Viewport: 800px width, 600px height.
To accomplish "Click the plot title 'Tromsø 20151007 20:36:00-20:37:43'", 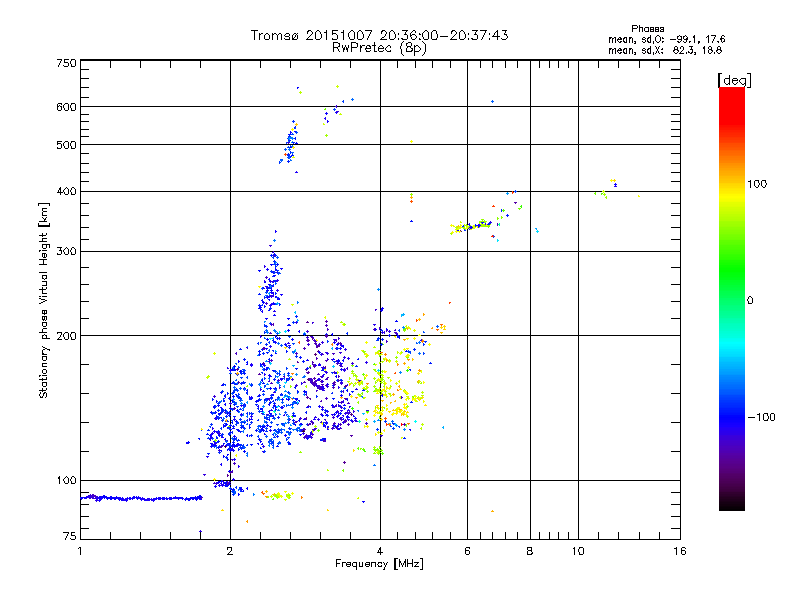I will 379,35.
